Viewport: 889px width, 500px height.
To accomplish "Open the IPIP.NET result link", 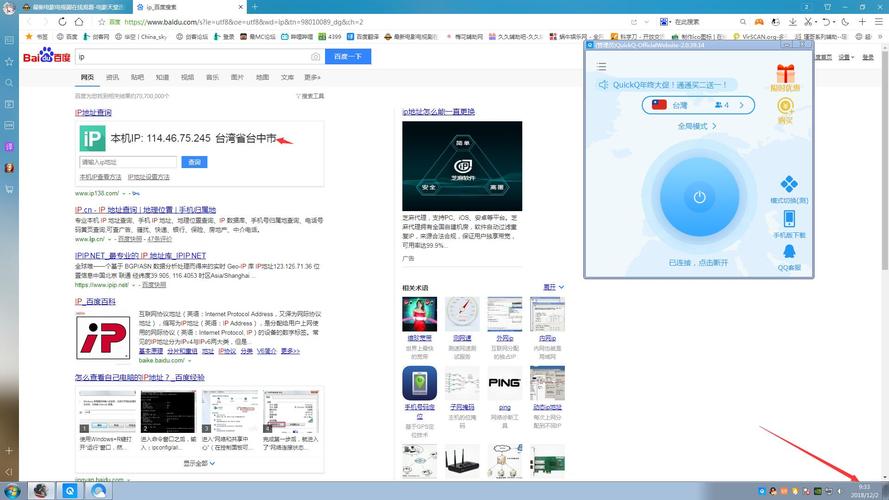I will (140, 256).
